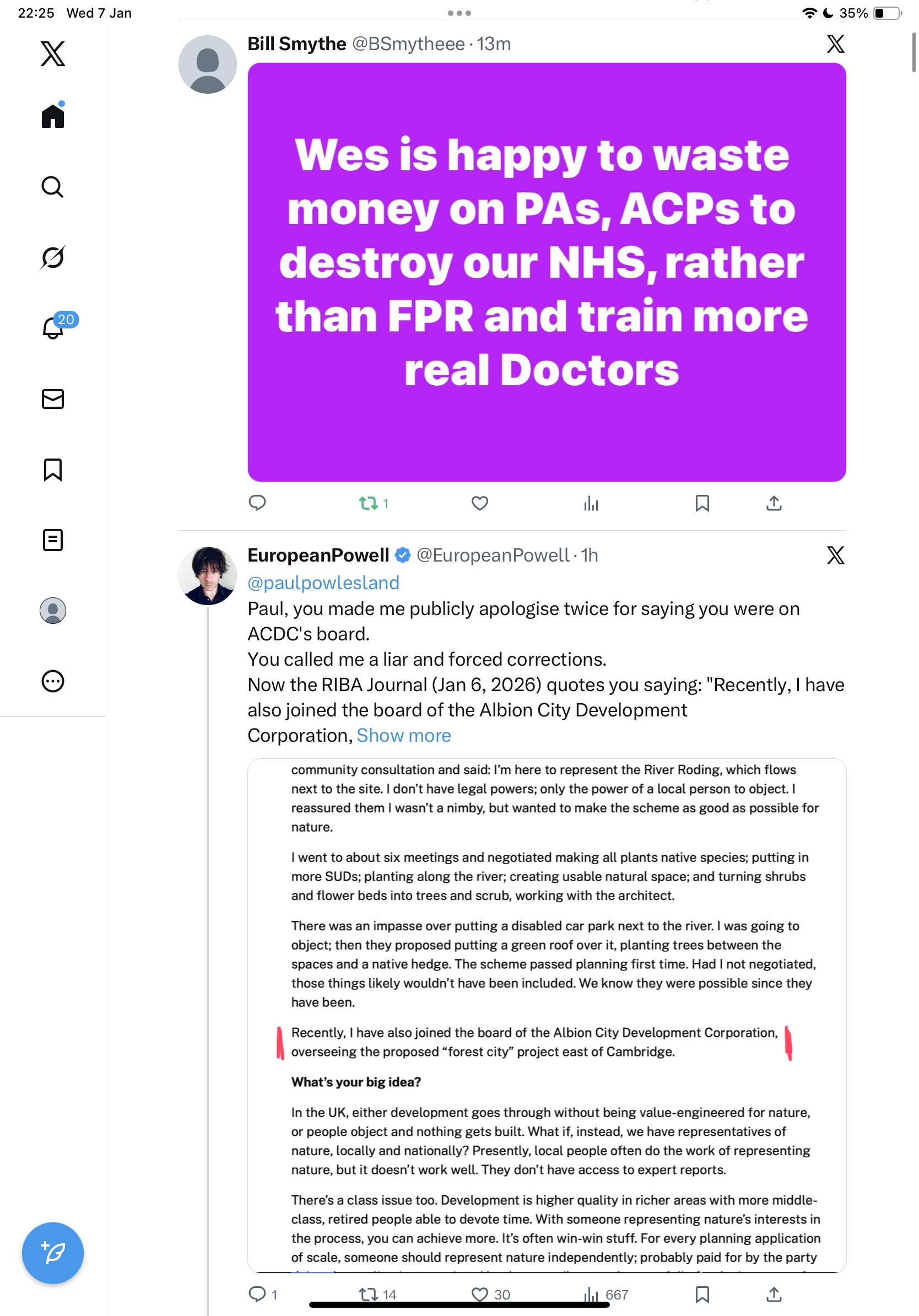Viewport: 919px width, 1316px height.
Task: Open More options circle menu in sidebar
Action: point(53,681)
